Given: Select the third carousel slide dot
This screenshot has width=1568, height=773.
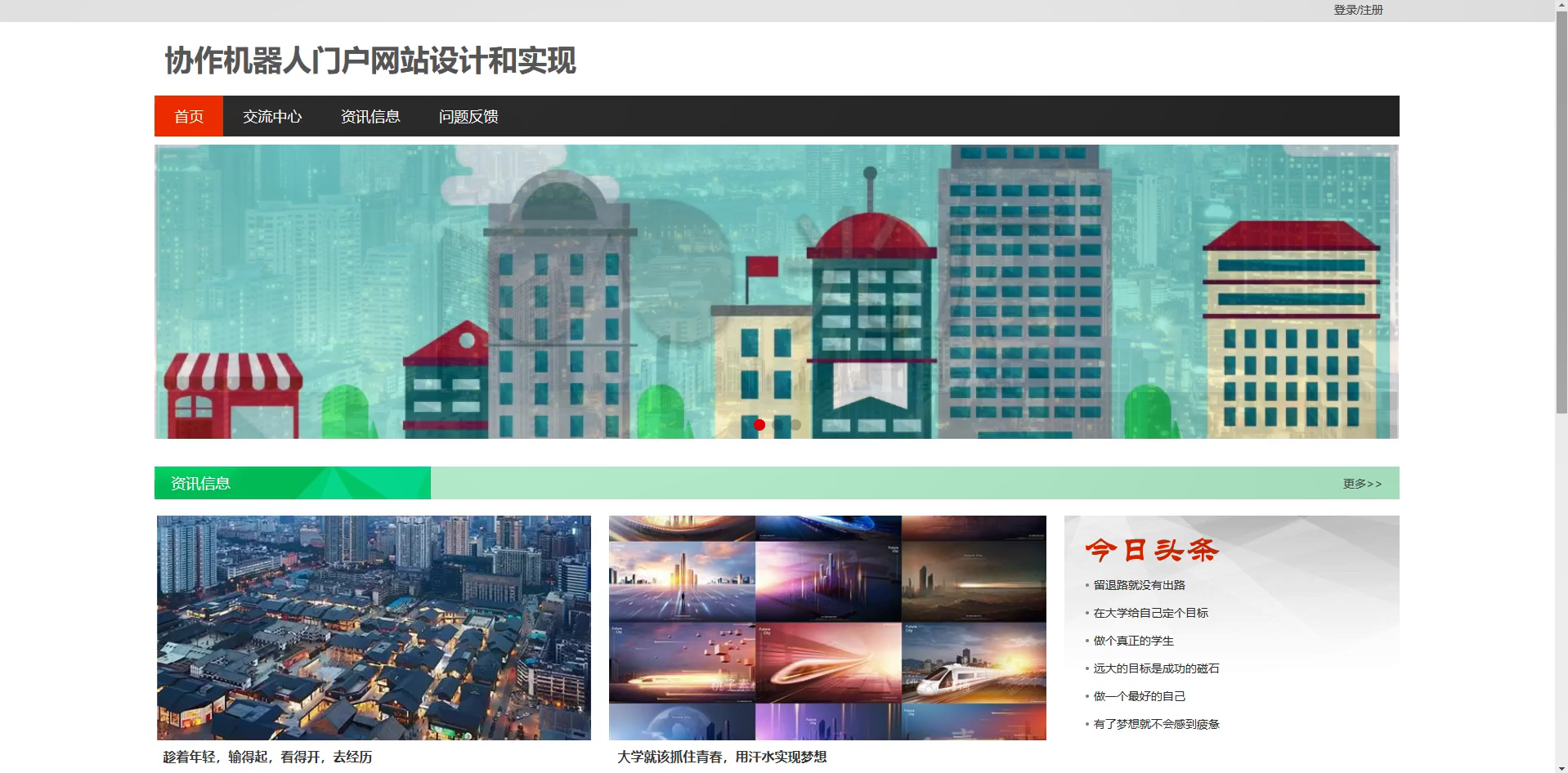Looking at the screenshot, I should (795, 424).
